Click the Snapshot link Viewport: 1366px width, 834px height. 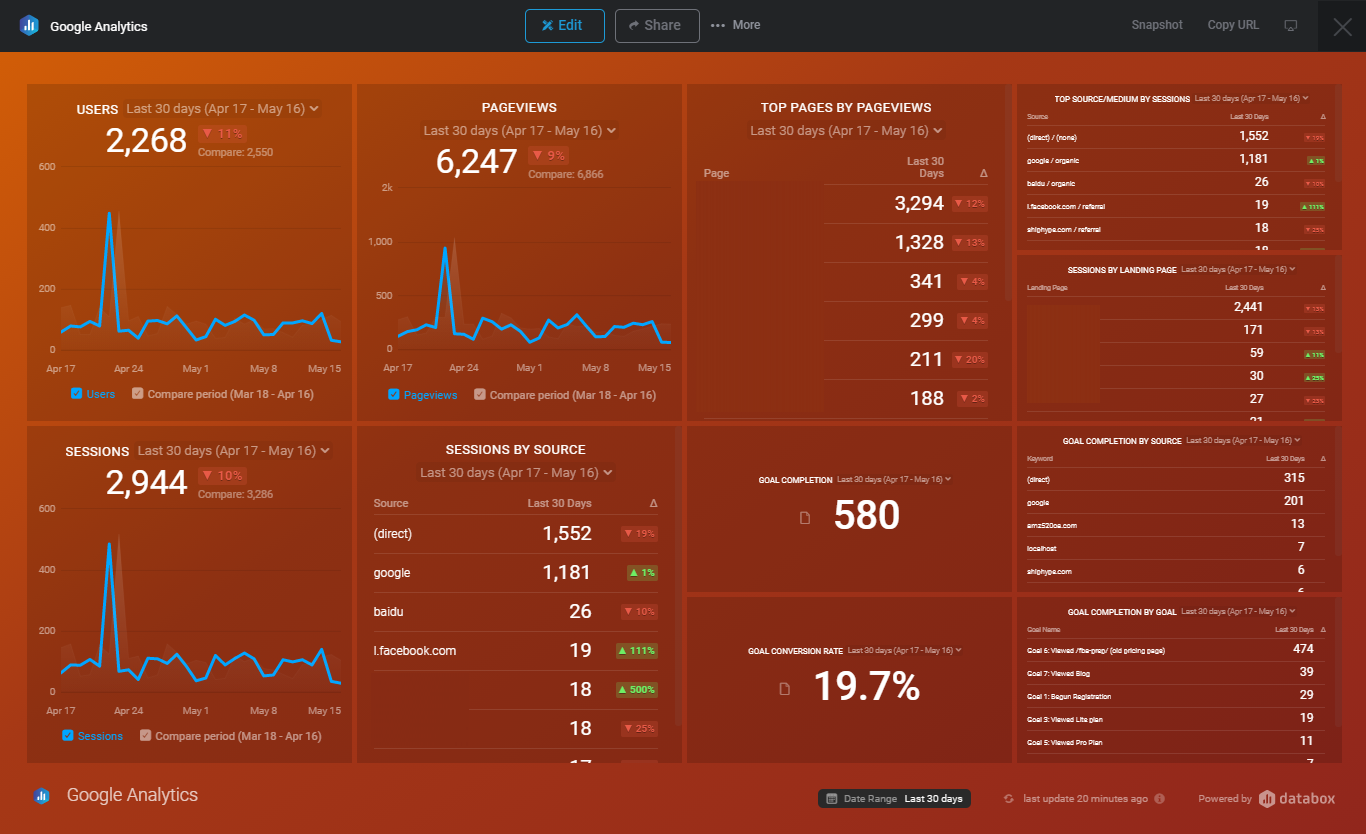click(x=1157, y=25)
